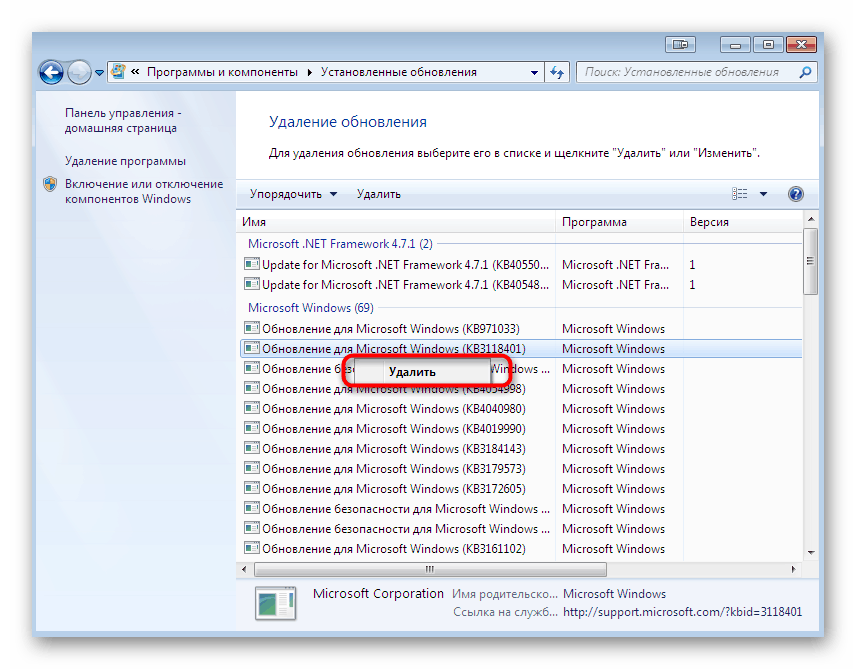856x669 pixels.
Task: Click the refresh button beside address bar
Action: click(x=557, y=72)
